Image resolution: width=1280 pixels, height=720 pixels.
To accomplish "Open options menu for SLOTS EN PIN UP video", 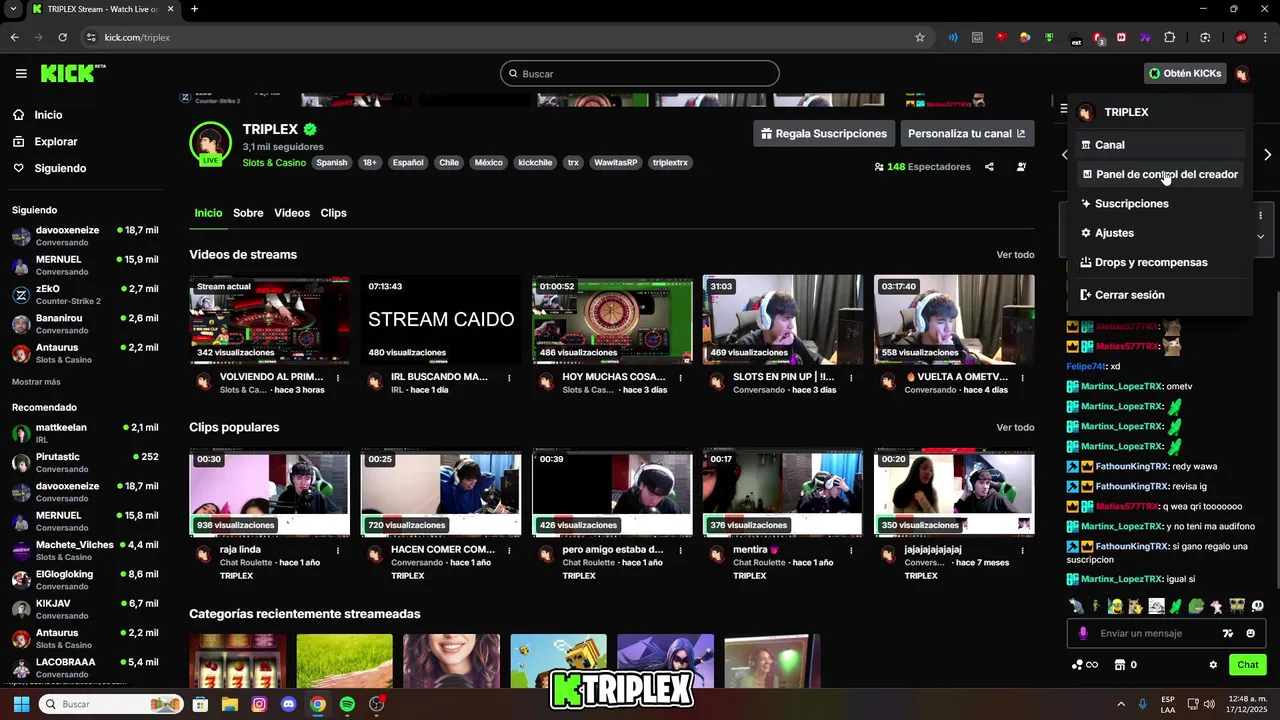I will click(851, 378).
